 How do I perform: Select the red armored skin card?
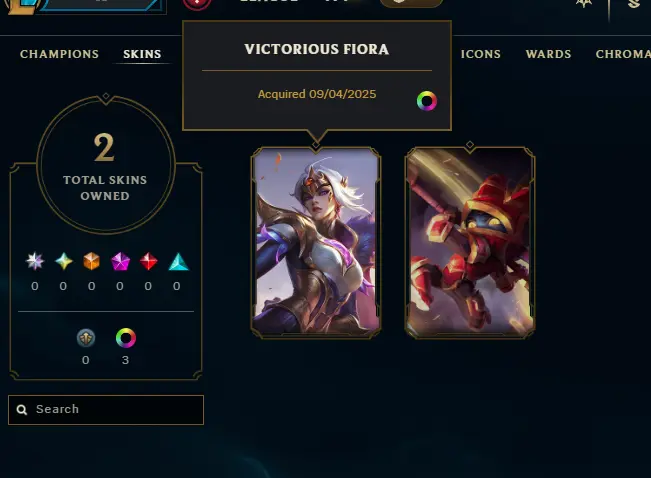tap(470, 243)
